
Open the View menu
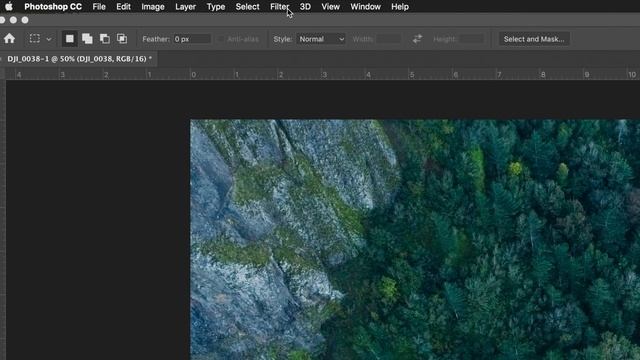331,7
